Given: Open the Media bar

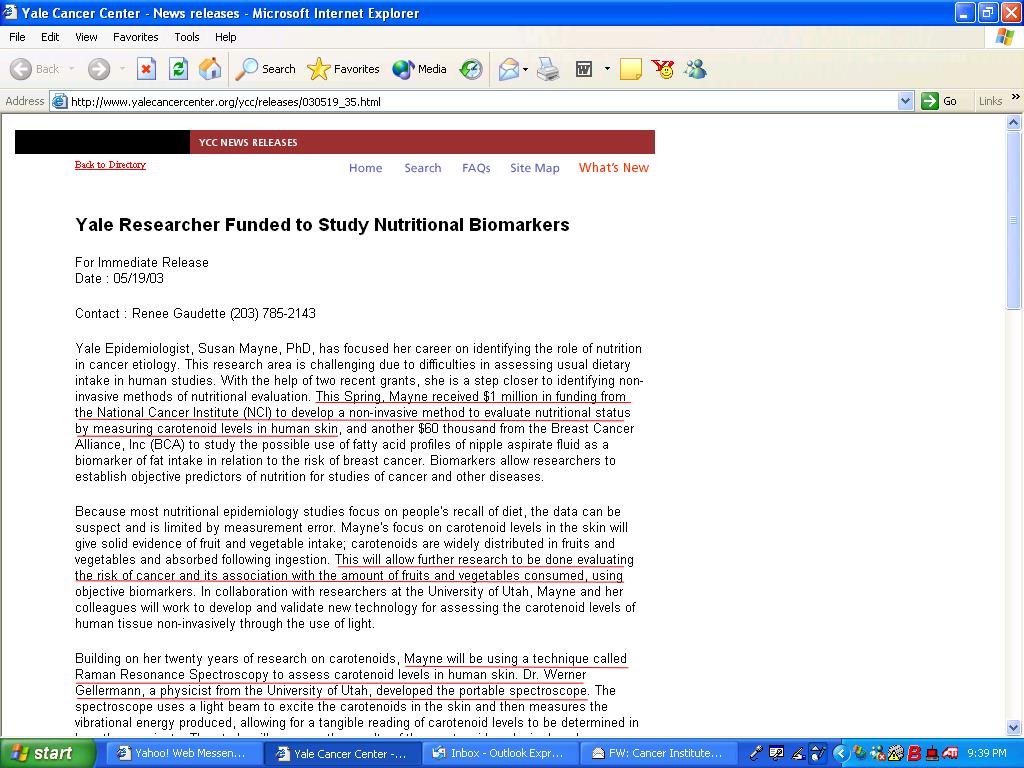Looking at the screenshot, I should pyautogui.click(x=419, y=69).
